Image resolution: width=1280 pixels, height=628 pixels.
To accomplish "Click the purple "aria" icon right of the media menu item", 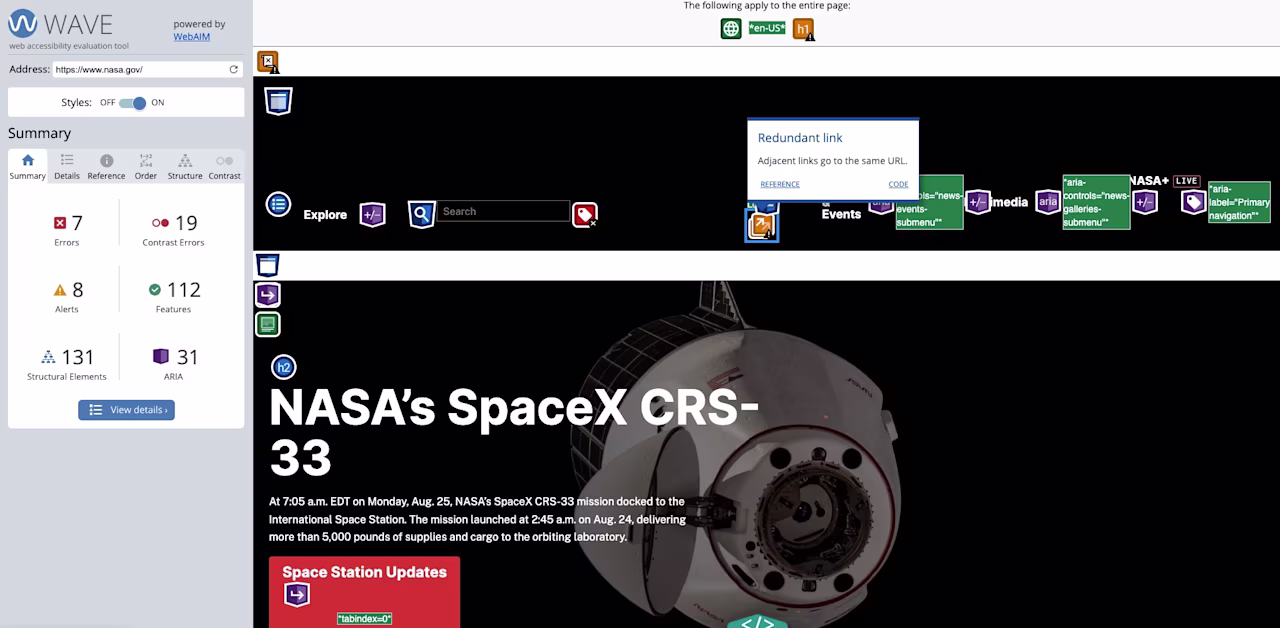I will point(1048,202).
